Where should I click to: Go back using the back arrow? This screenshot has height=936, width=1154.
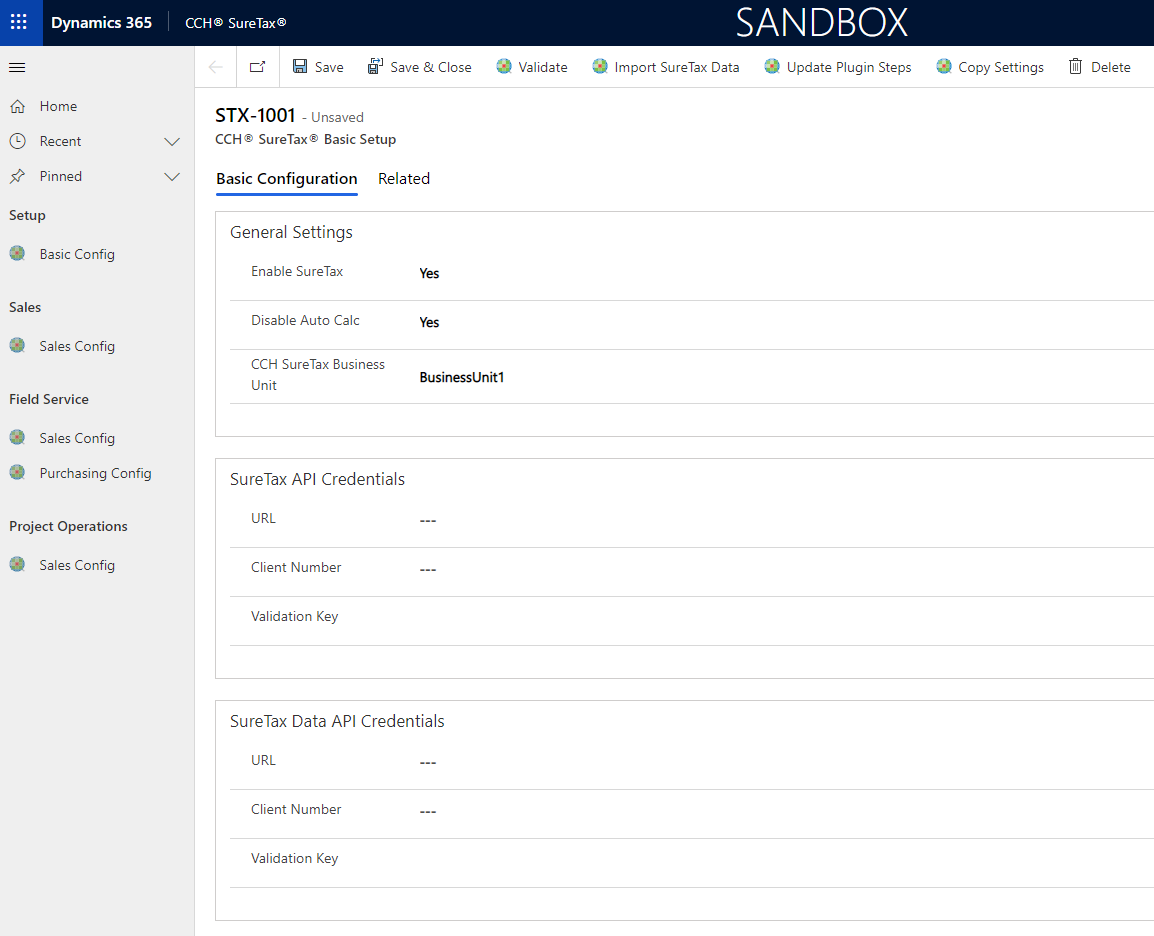pos(216,67)
